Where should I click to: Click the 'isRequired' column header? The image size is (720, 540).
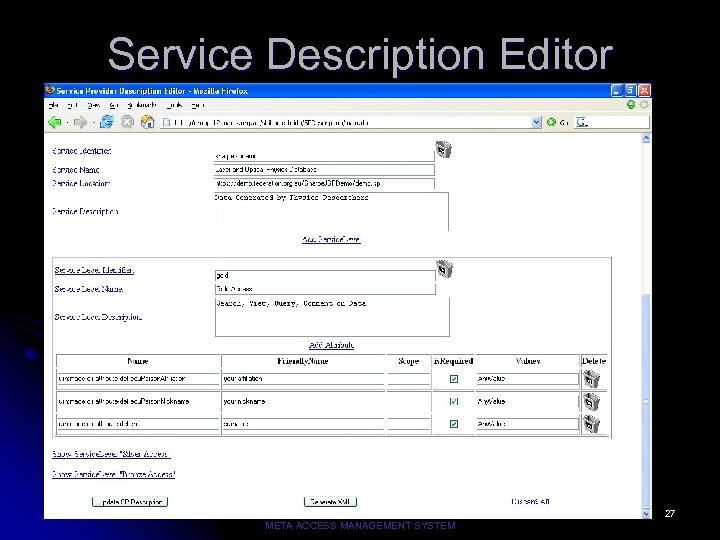coord(453,361)
